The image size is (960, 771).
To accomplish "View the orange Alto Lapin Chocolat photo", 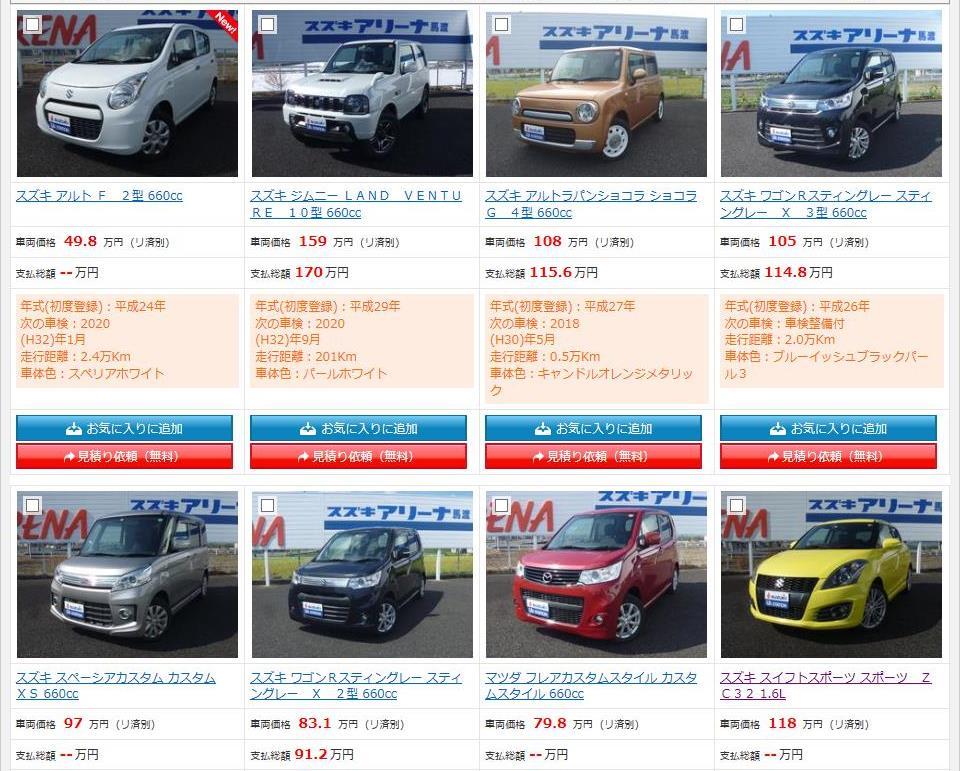I will point(596,94).
